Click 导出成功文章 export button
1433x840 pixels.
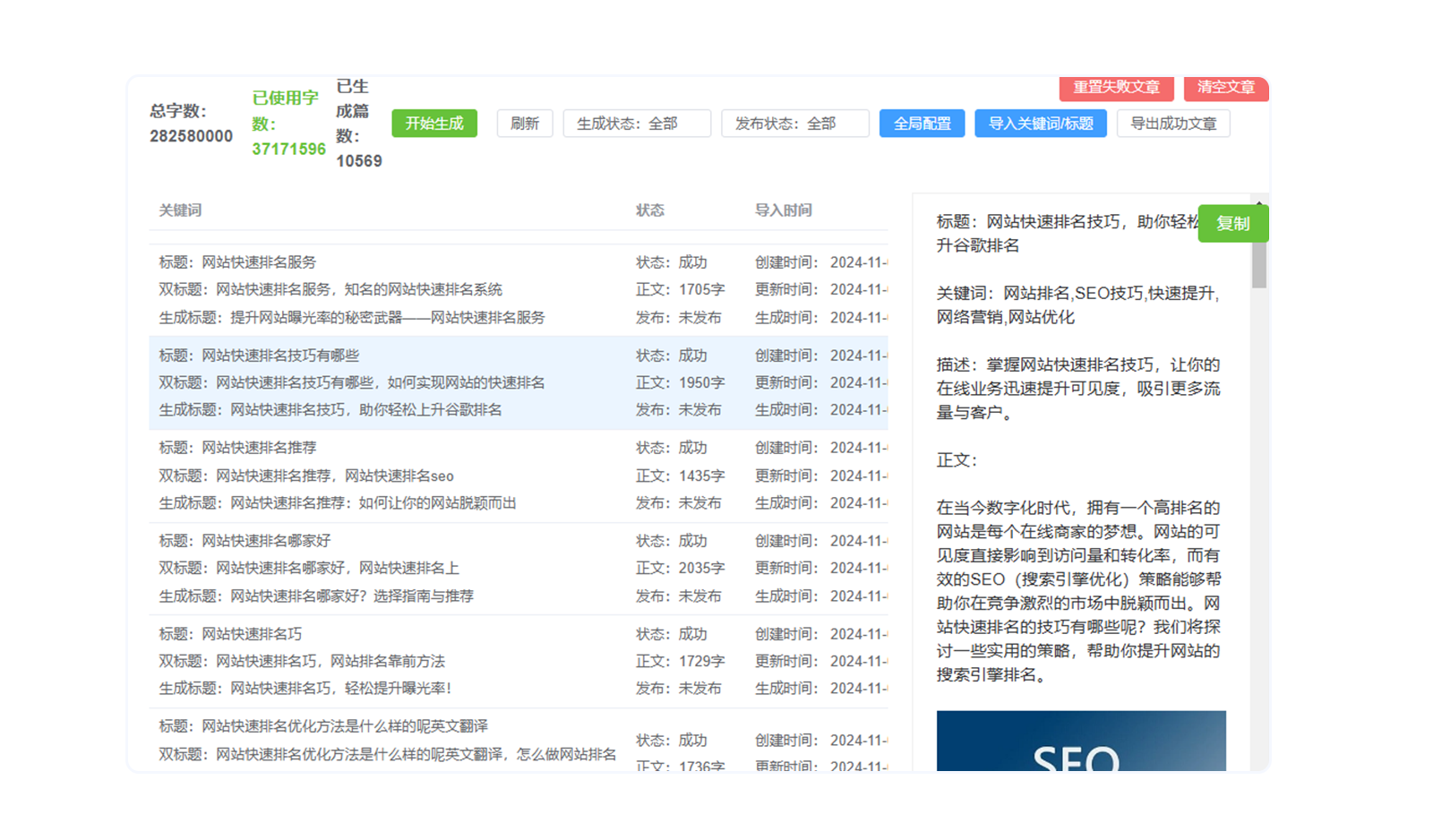pyautogui.click(x=1172, y=124)
